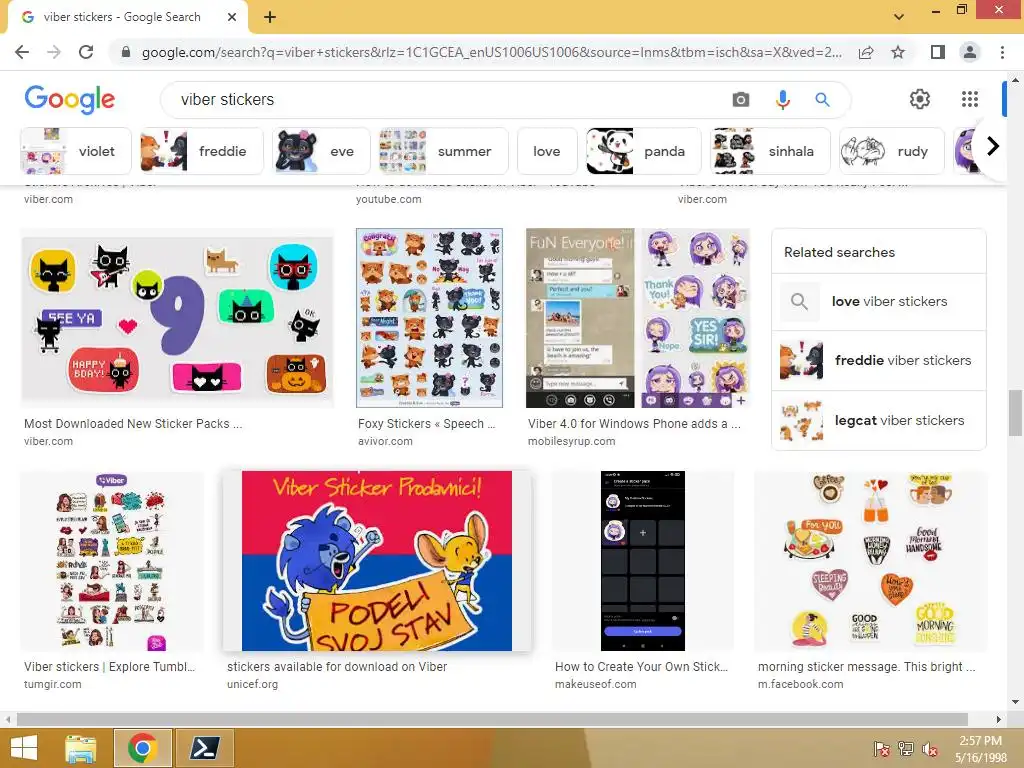Close the viber stickers tab
1024x768 pixels.
232,17
